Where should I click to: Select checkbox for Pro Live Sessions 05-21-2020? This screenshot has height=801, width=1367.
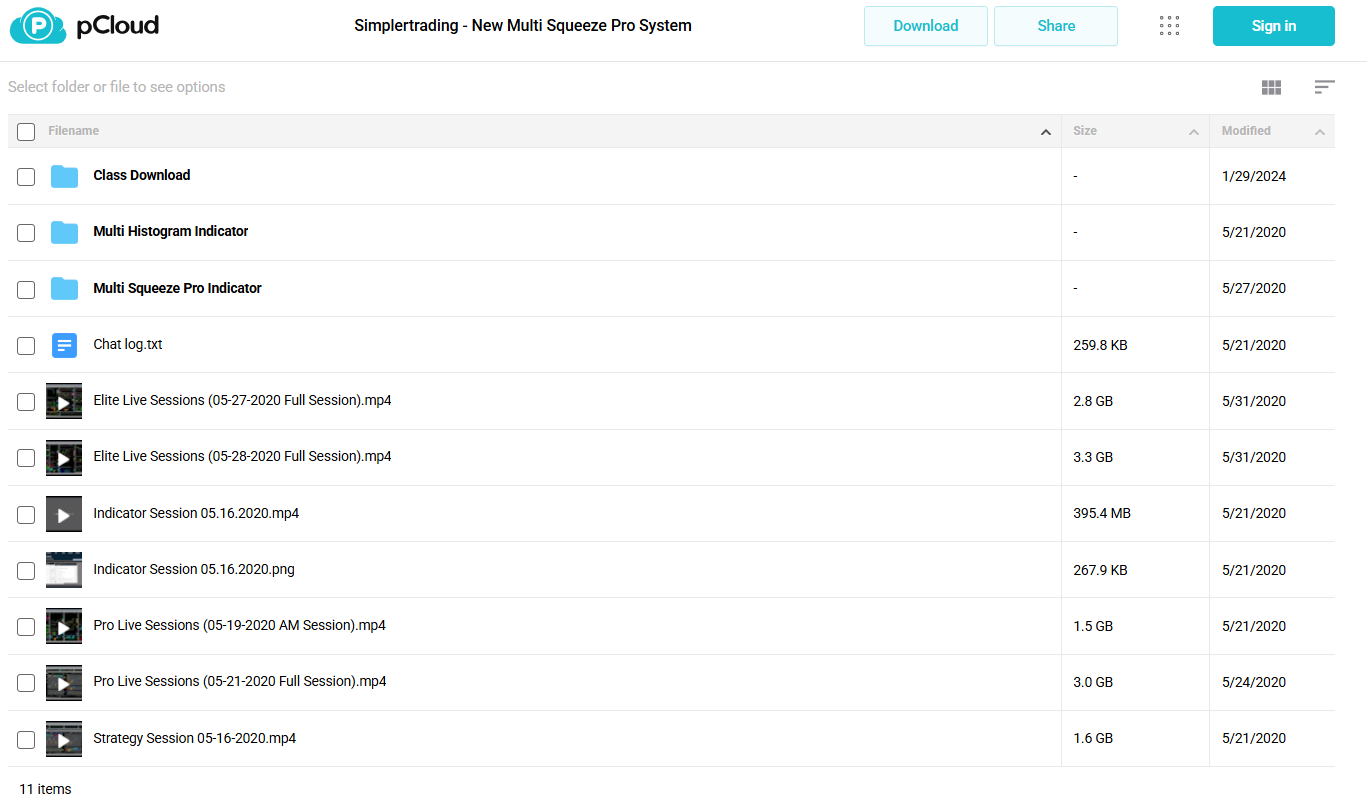pyautogui.click(x=26, y=684)
